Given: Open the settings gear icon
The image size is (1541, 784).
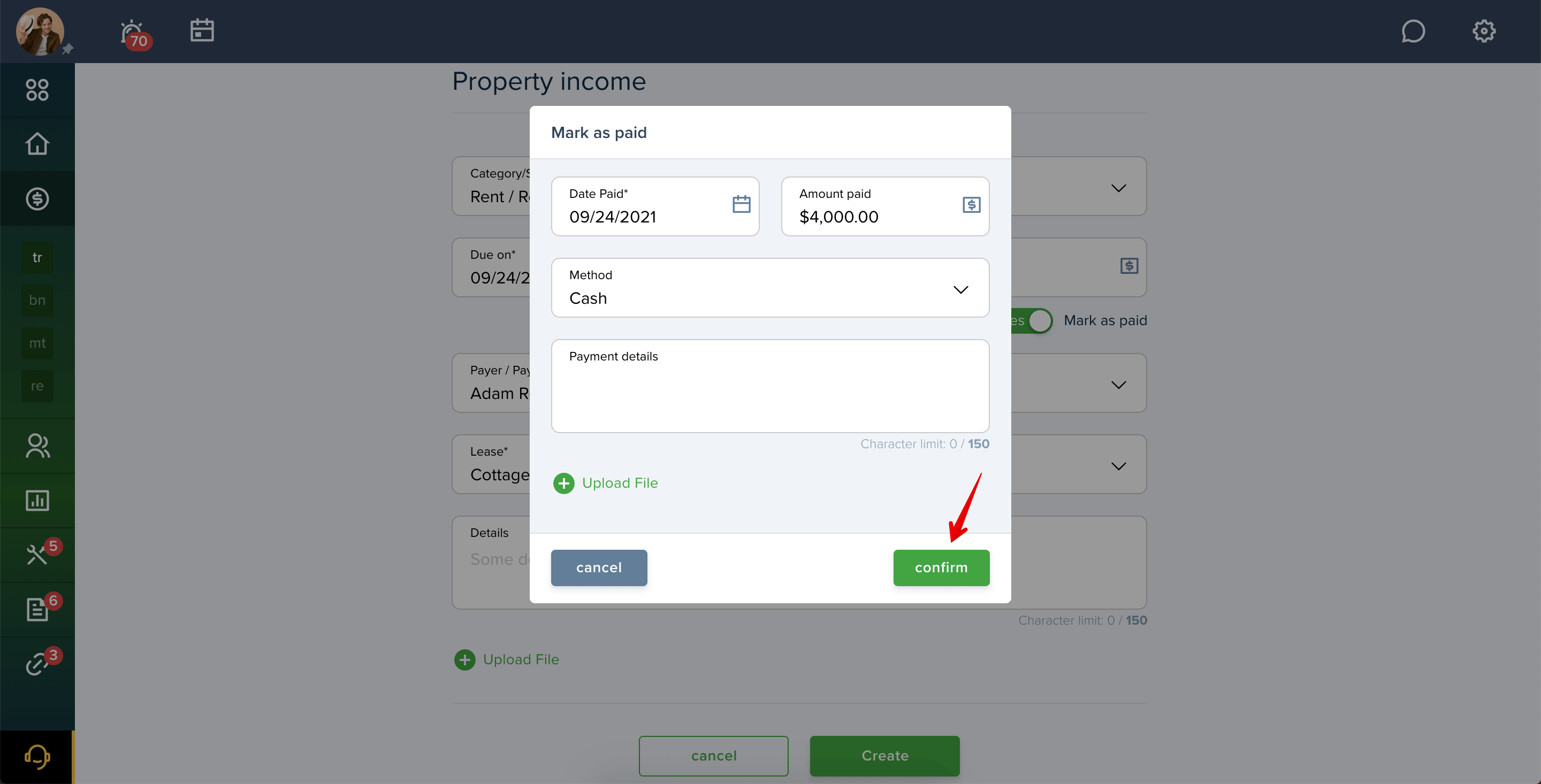Looking at the screenshot, I should 1484,31.
